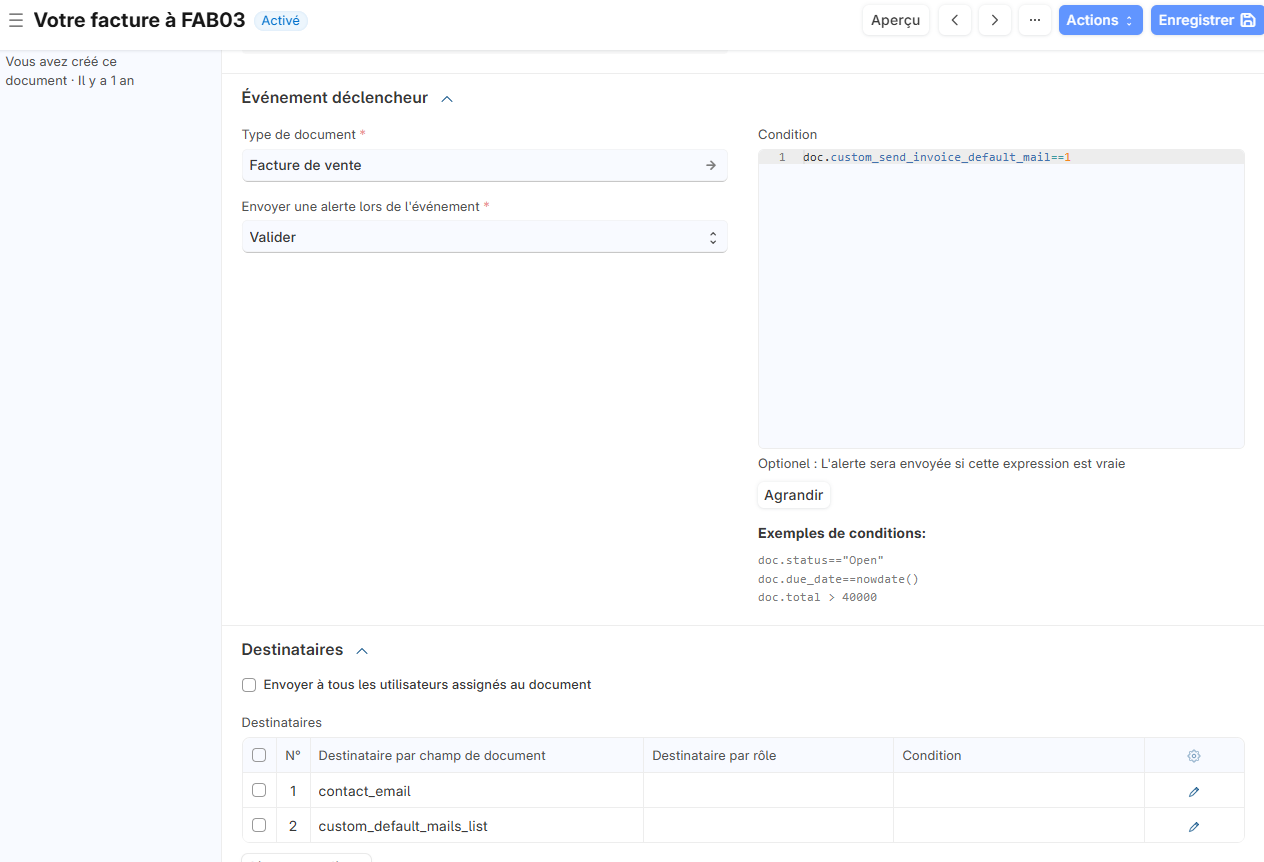Screen dimensions: 1264x862
Task: Open the Actions menu
Action: pyautogui.click(x=1100, y=20)
